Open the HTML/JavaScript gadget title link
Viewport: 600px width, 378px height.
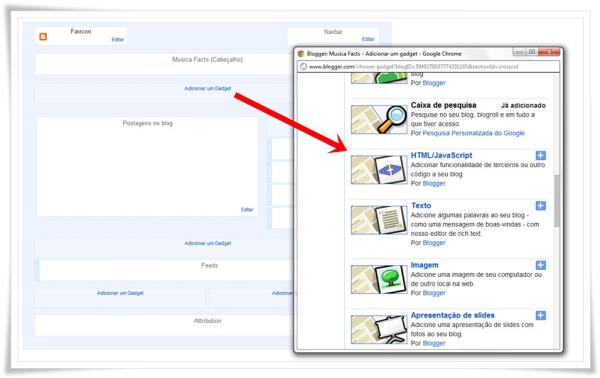441,155
